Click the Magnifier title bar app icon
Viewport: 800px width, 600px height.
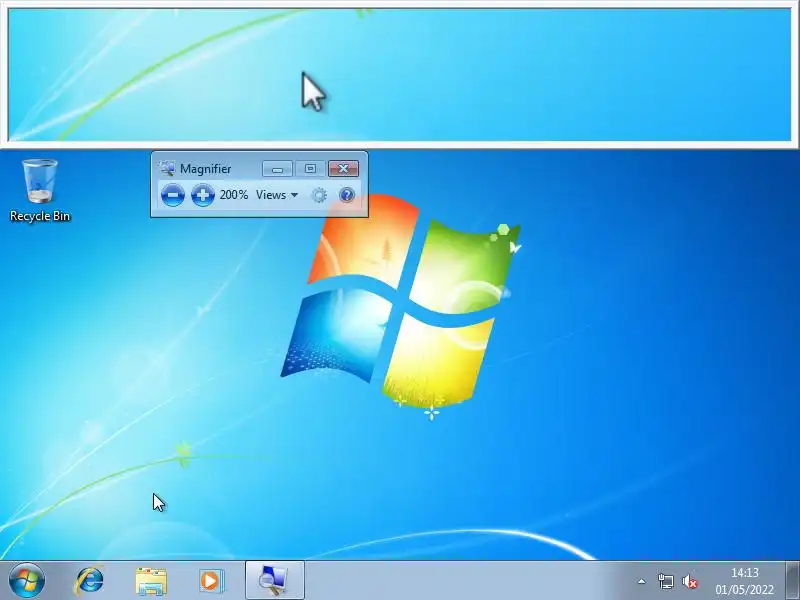tap(166, 168)
